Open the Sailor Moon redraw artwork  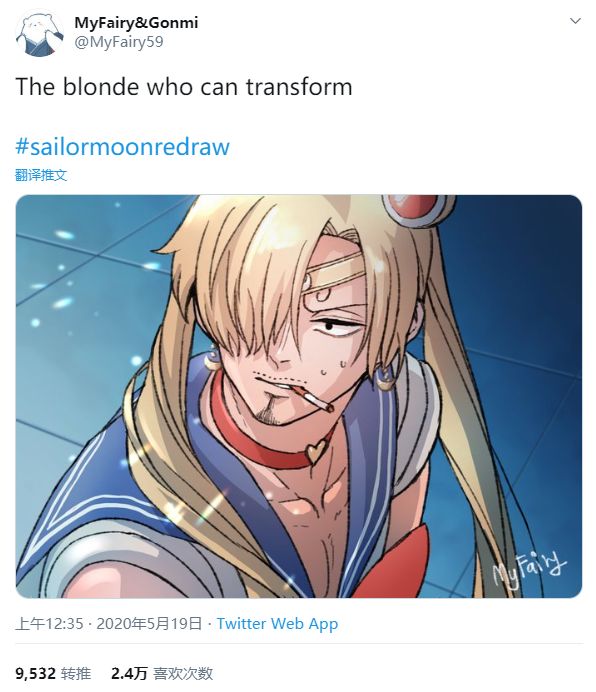point(299,396)
